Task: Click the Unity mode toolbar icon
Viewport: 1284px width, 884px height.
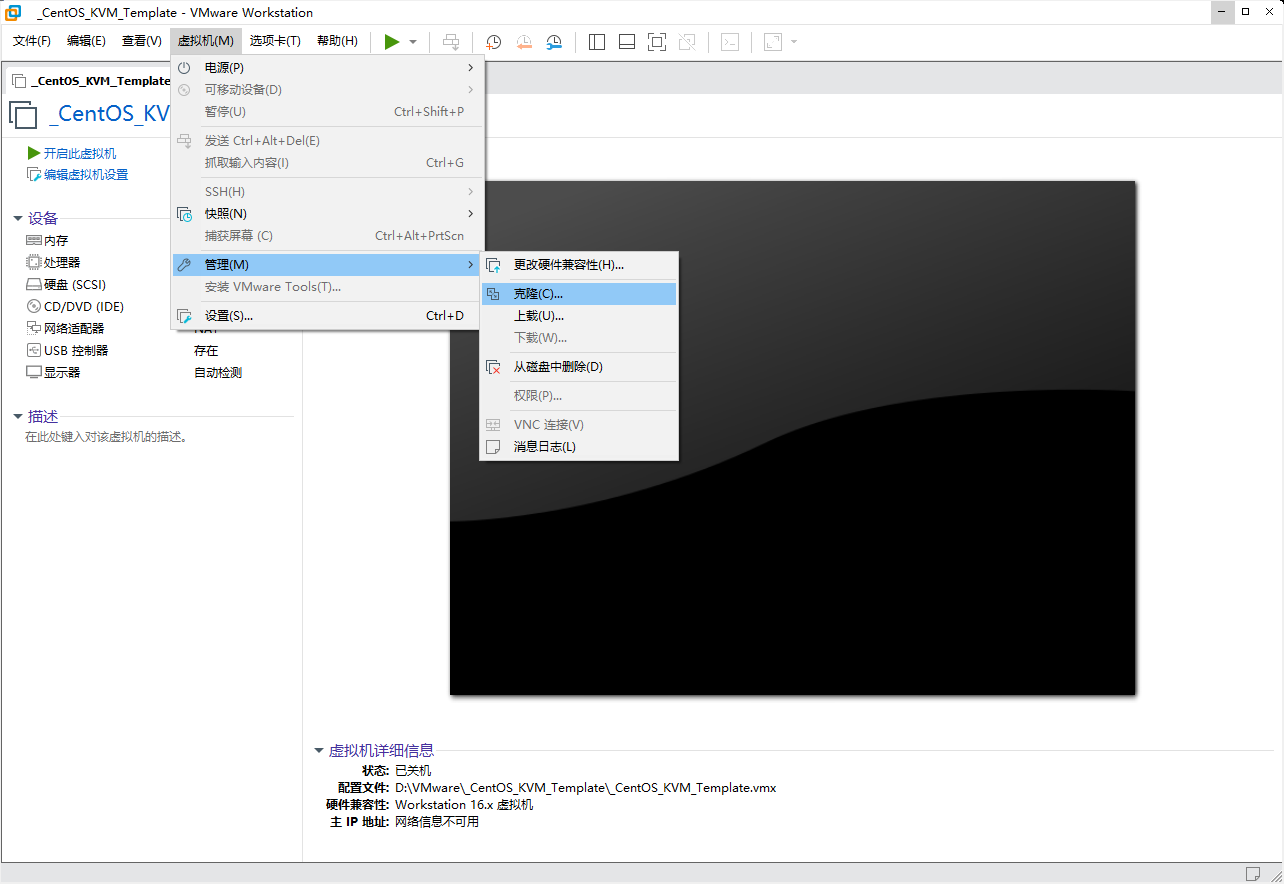Action: [x=687, y=41]
